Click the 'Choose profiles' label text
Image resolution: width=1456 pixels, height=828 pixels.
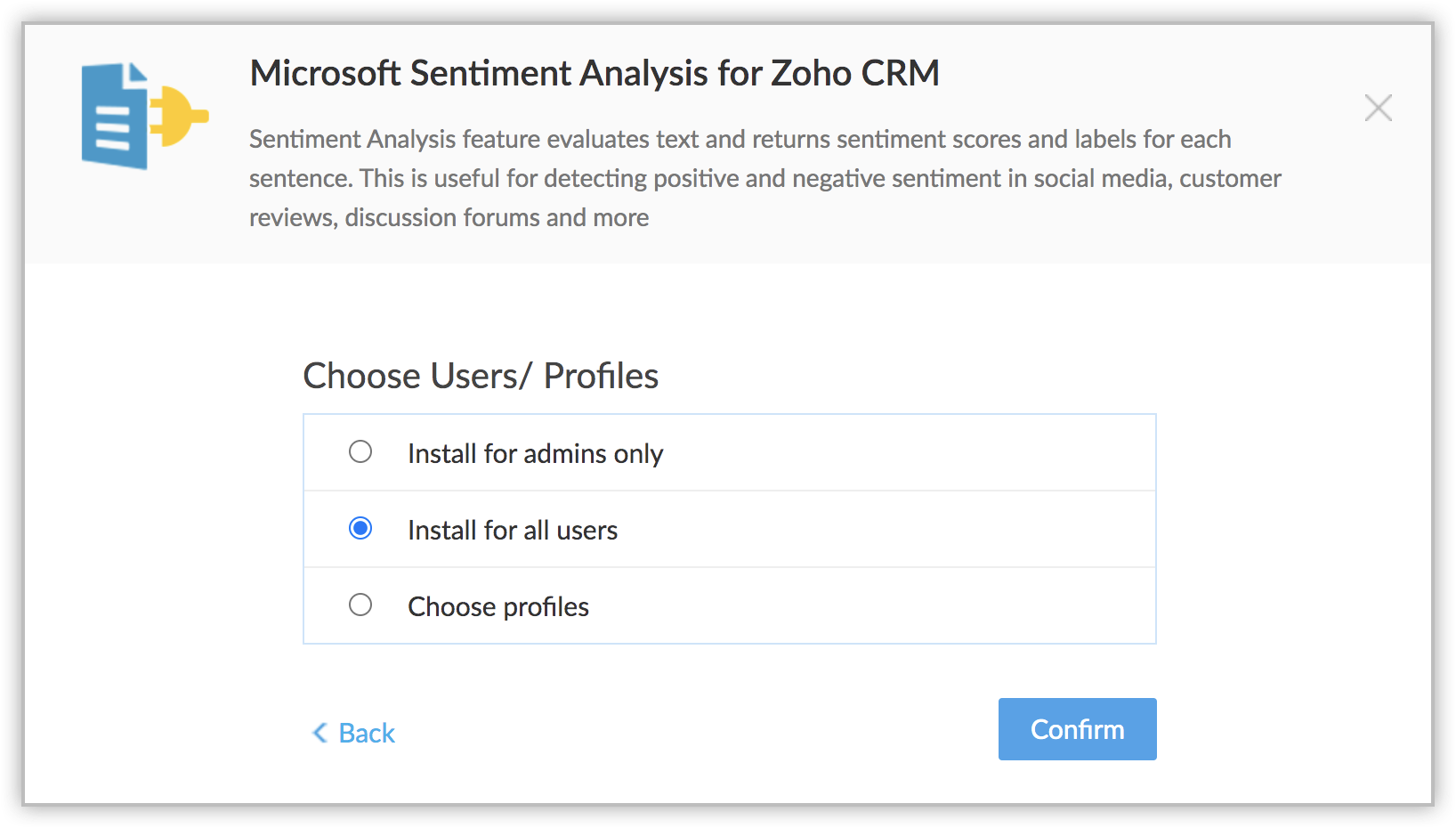[497, 607]
